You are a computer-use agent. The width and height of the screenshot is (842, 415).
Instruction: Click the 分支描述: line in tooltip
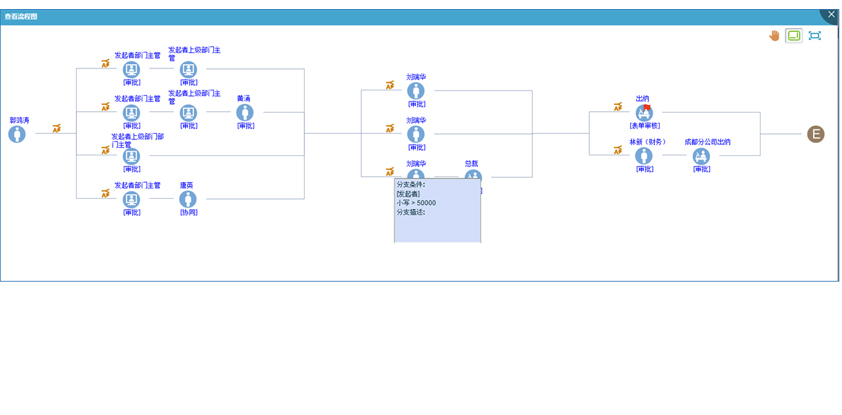411,212
